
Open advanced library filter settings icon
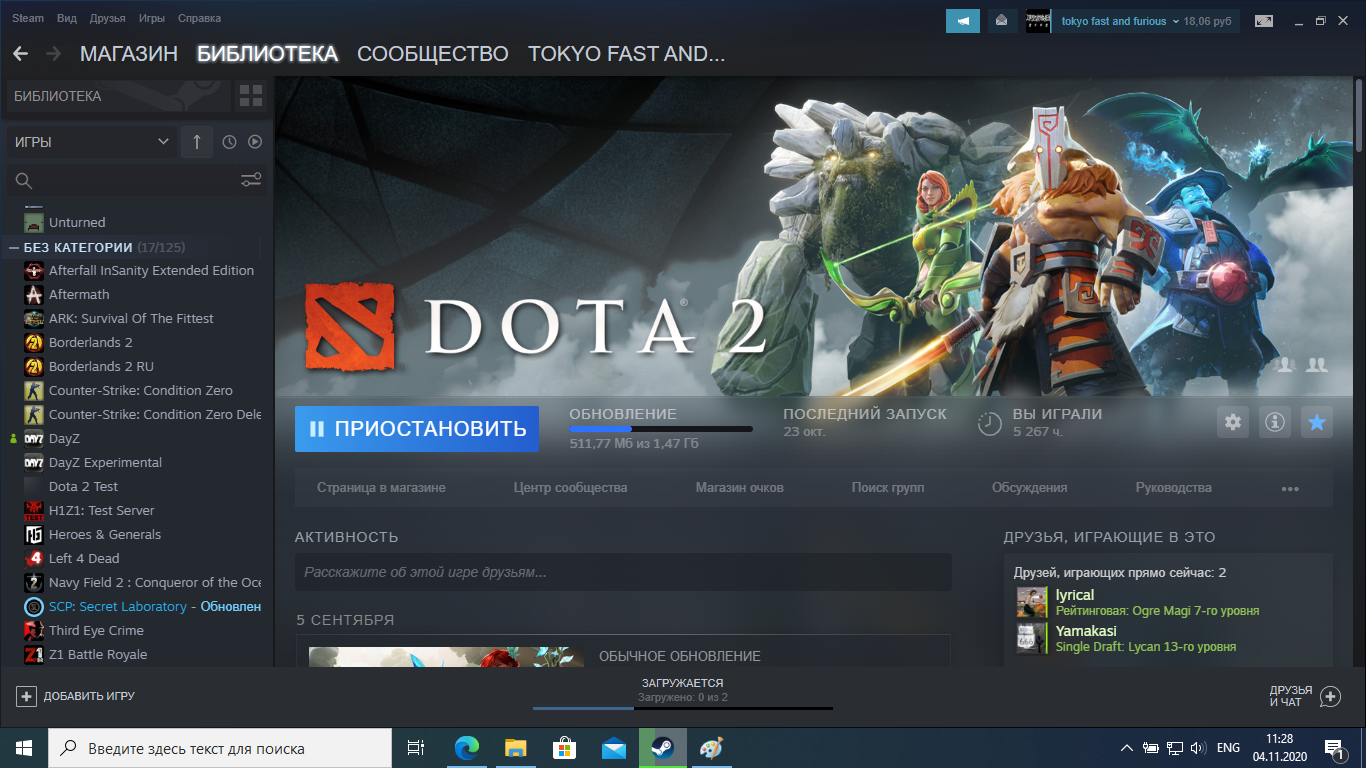[x=251, y=180]
